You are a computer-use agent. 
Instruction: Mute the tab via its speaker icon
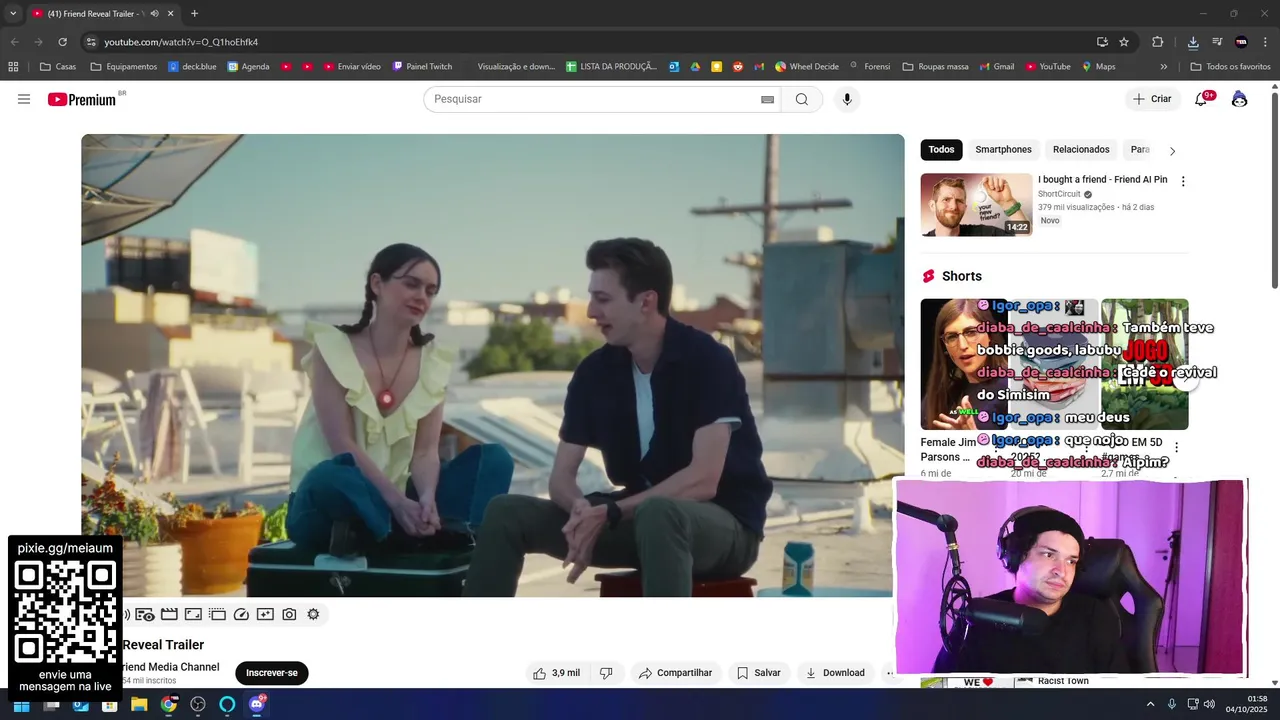(154, 13)
